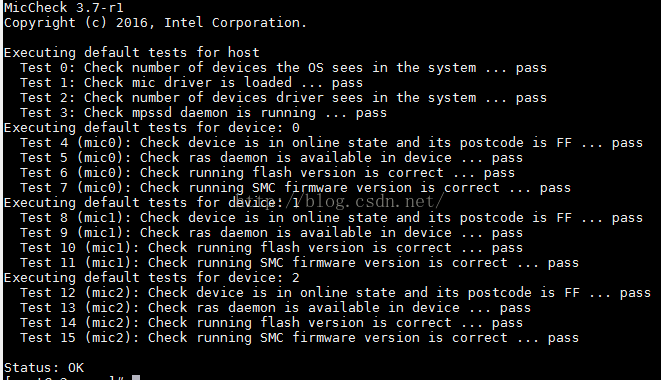Click Test 13 (mic2) ras daemon line
This screenshot has width=661, height=380.
pos(275,308)
